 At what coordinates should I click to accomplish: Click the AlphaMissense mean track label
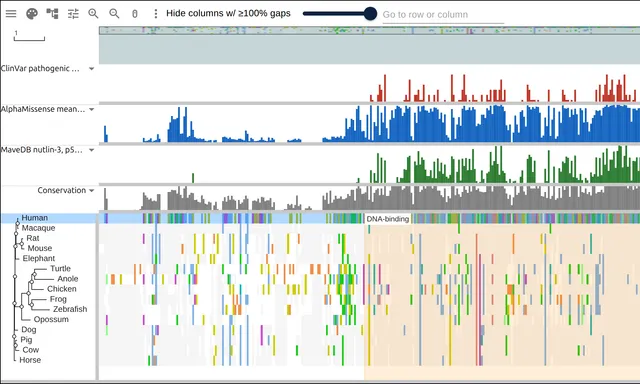[43, 109]
